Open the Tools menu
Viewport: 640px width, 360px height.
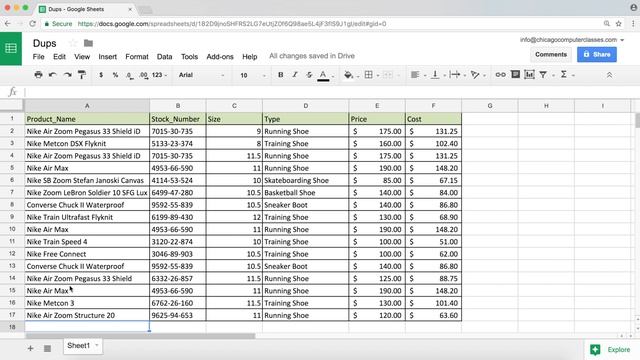pos(189,57)
